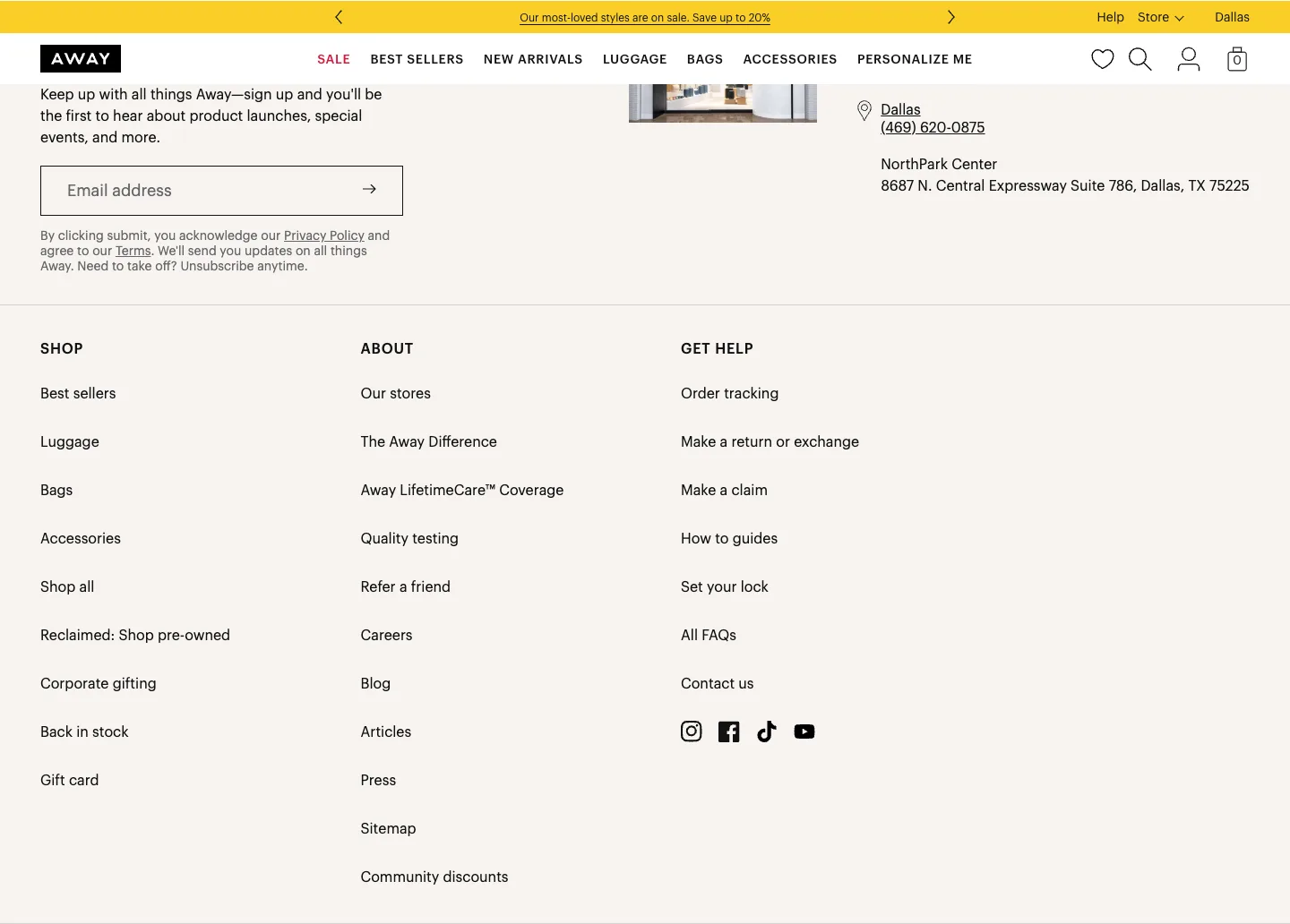
Task: Open Away's TikTok page
Action: pyautogui.click(x=767, y=731)
